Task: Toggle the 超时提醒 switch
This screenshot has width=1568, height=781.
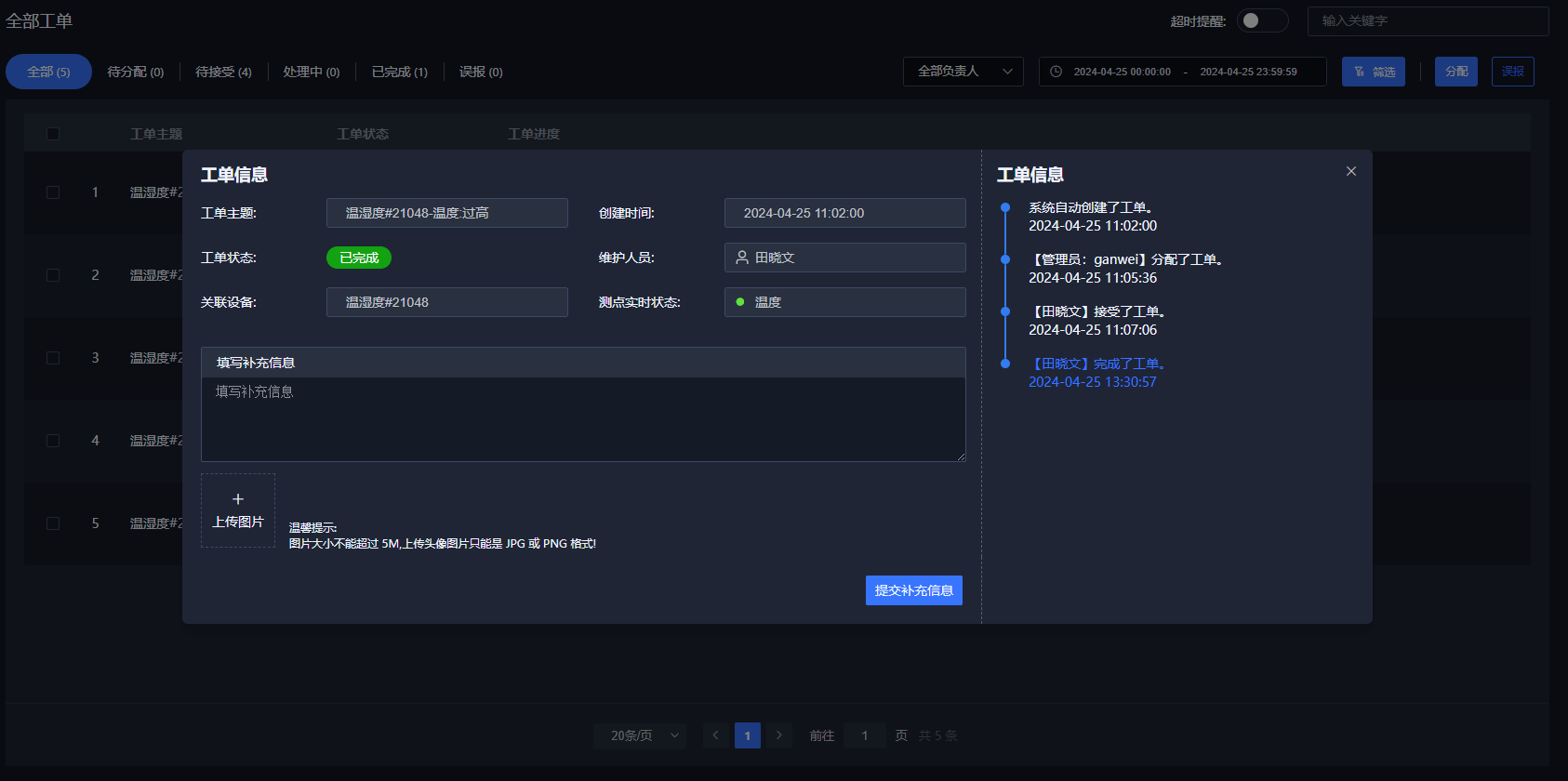Action: (1262, 20)
